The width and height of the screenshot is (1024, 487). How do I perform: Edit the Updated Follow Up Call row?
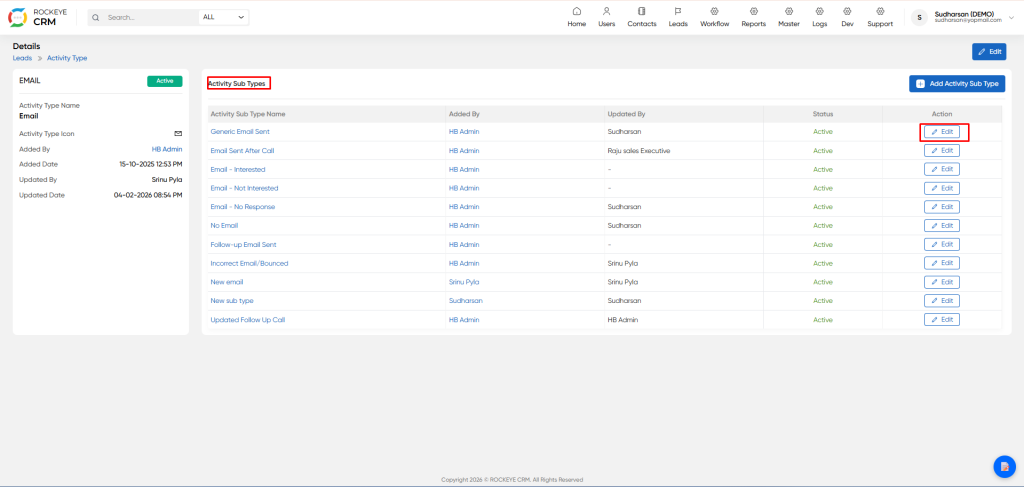click(x=942, y=320)
